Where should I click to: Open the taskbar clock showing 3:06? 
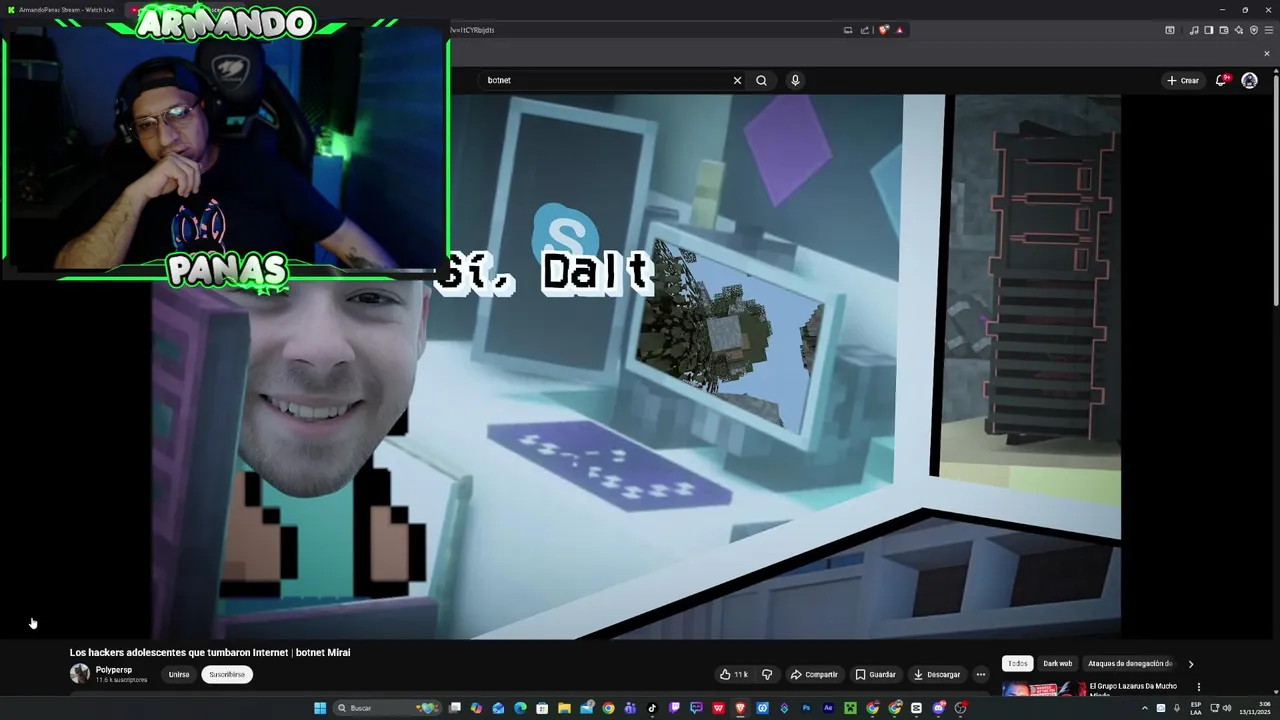coord(1254,708)
